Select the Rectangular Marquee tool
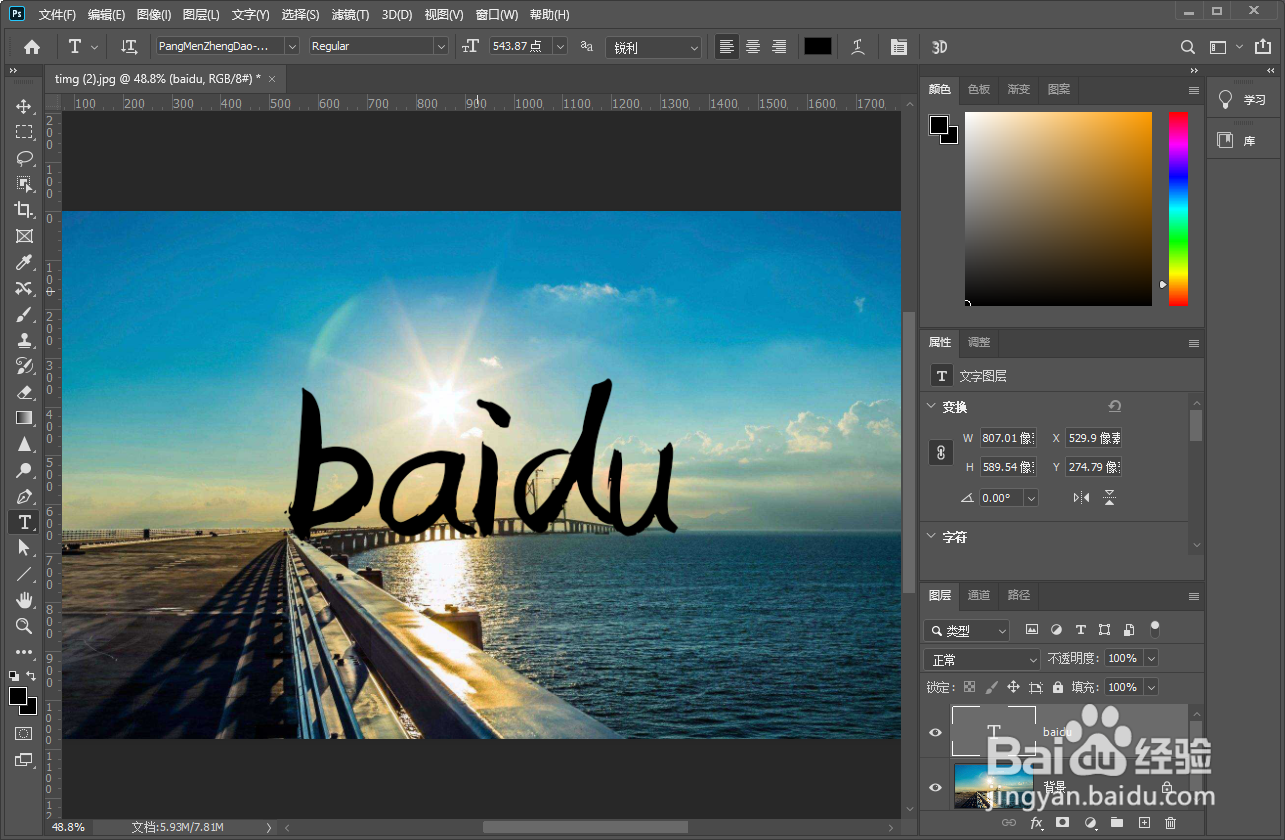This screenshot has height=840, width=1285. (24, 132)
